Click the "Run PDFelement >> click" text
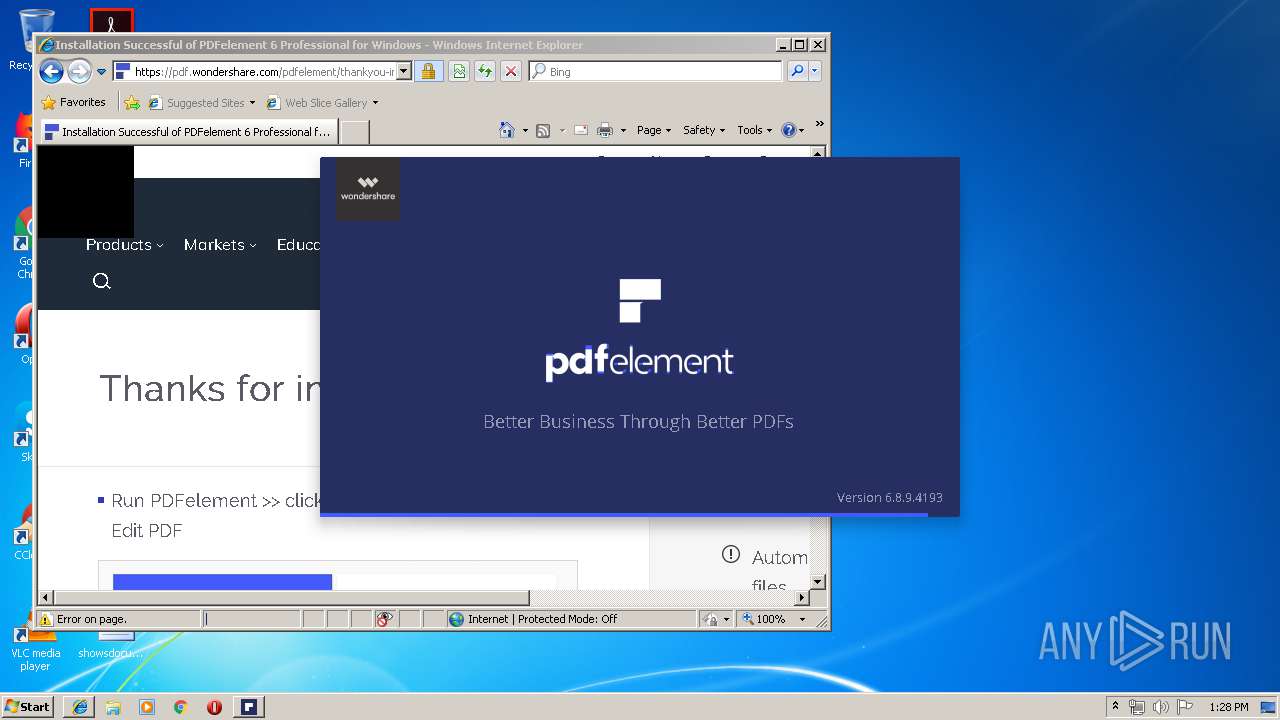This screenshot has height=720, width=1280. click(x=216, y=500)
